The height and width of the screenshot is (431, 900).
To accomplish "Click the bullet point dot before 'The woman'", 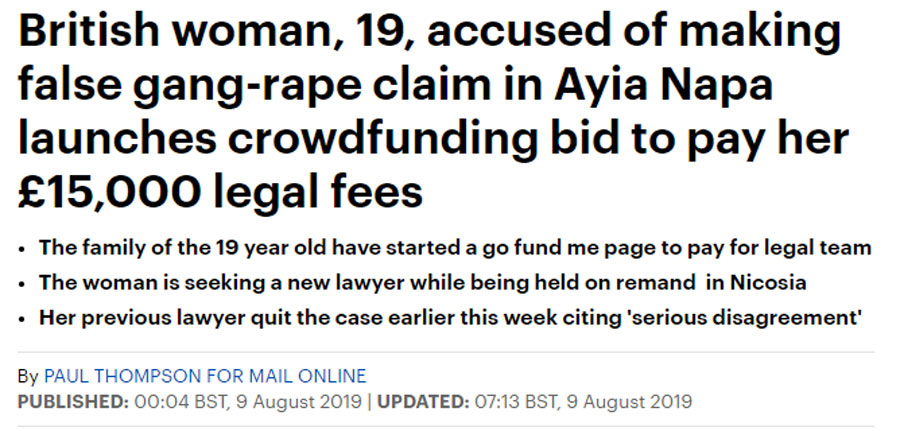I will coord(22,284).
